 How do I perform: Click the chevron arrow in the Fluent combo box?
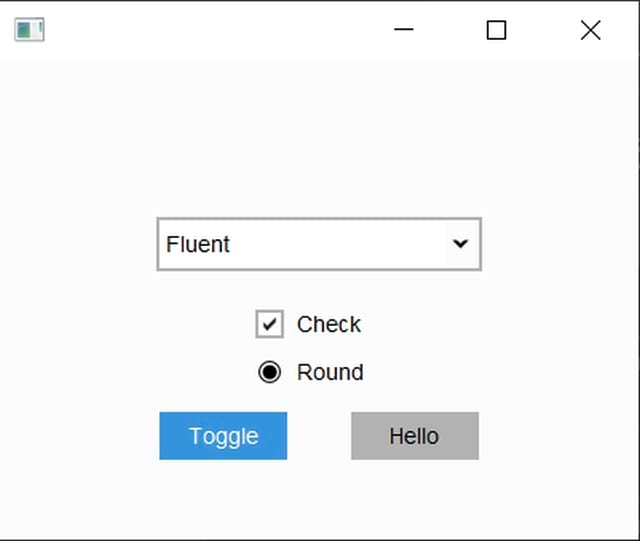[460, 244]
